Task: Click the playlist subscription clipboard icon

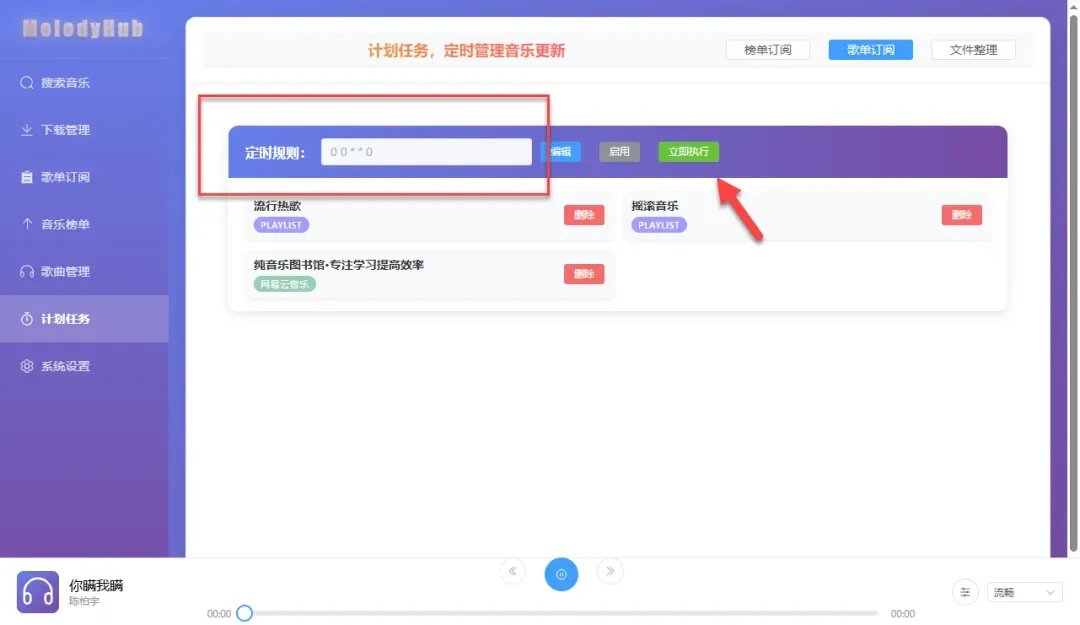Action: point(27,177)
